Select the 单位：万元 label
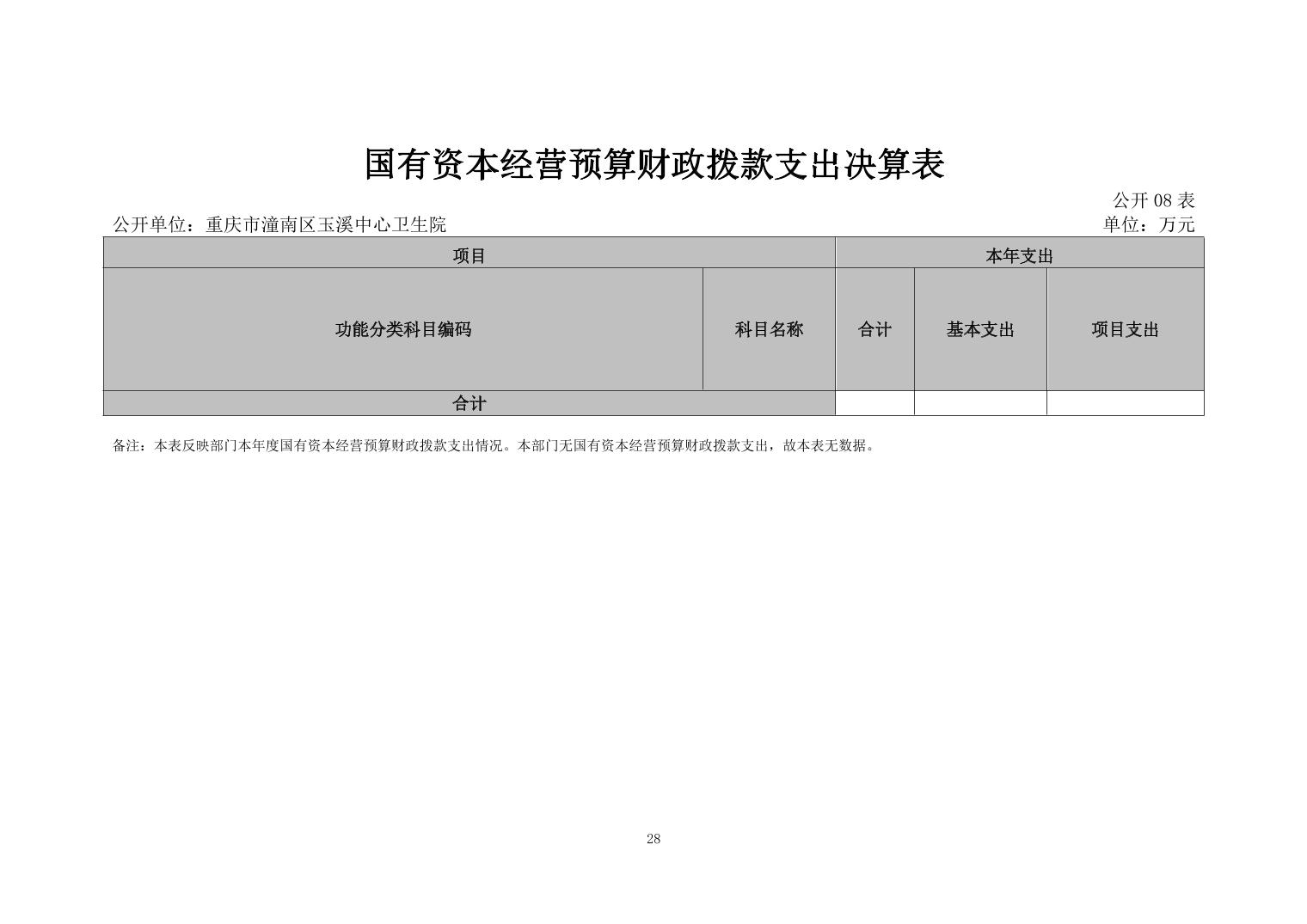This screenshot has height=924, width=1307. point(1149,225)
